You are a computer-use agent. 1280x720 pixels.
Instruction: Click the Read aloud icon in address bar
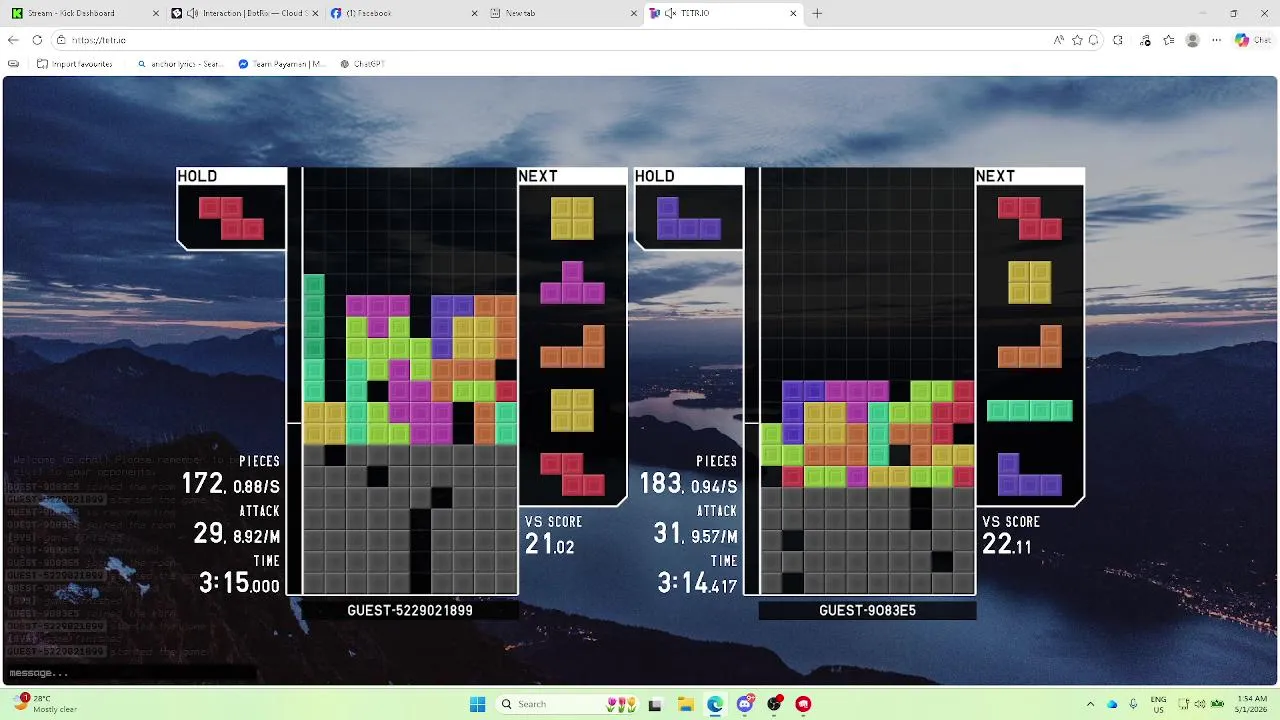pyautogui.click(x=1058, y=40)
